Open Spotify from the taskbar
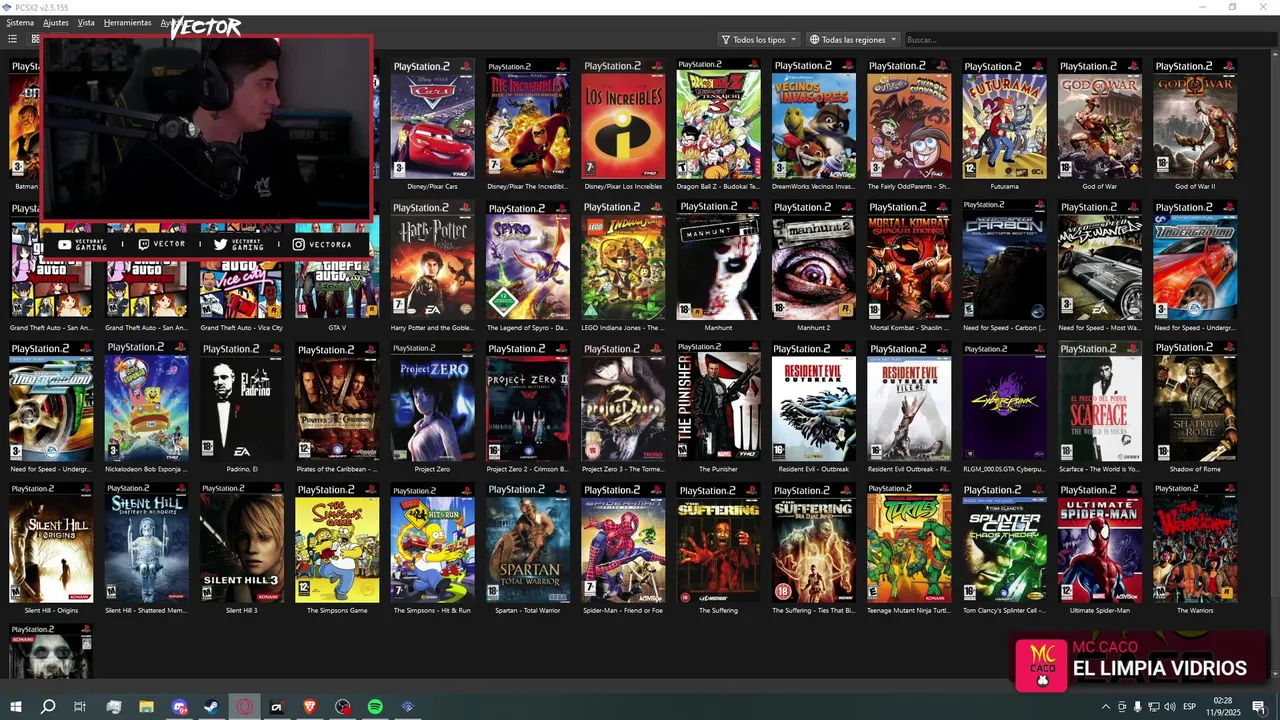Viewport: 1280px width, 720px height. click(x=375, y=707)
